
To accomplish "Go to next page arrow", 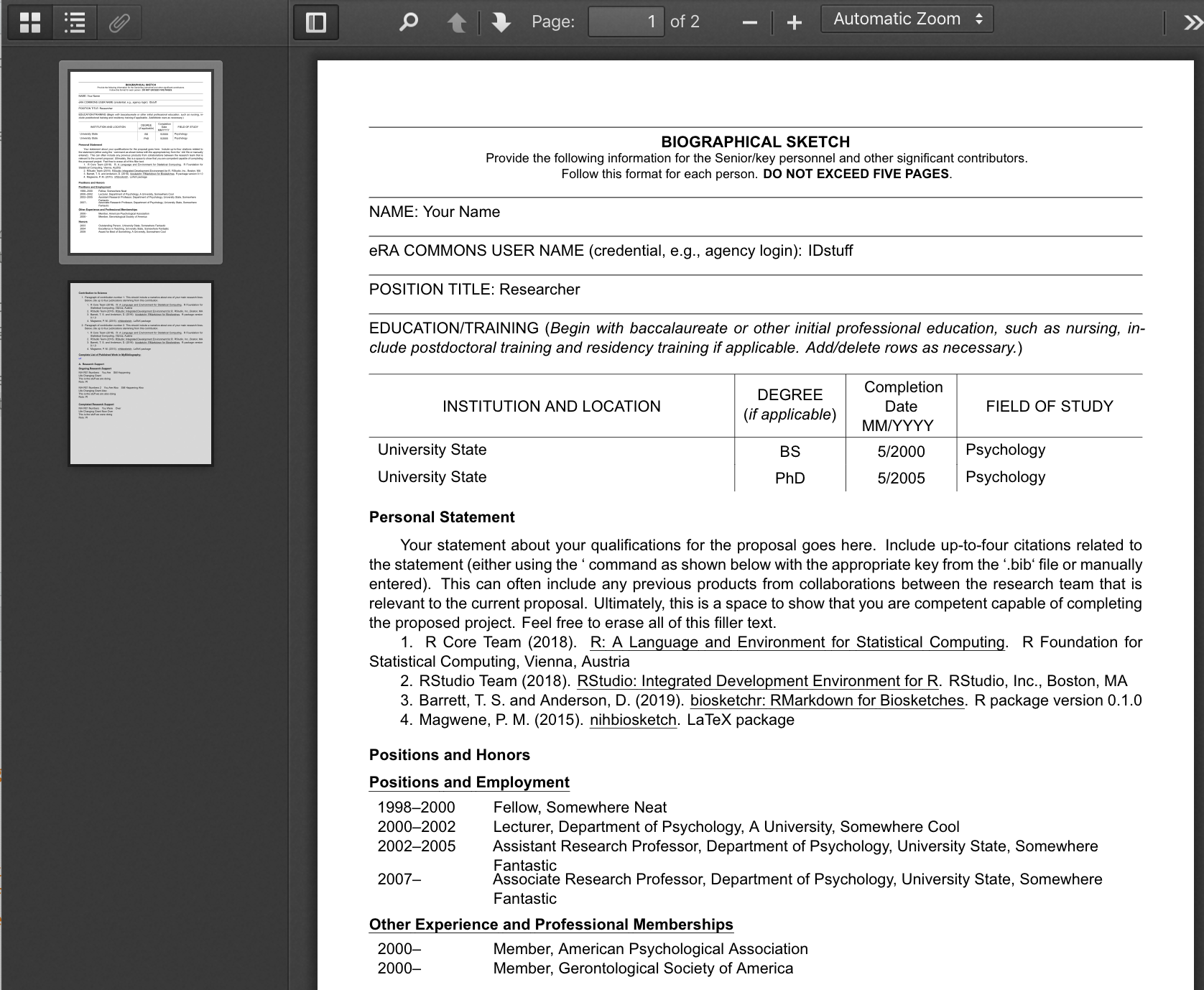I will tap(501, 22).
